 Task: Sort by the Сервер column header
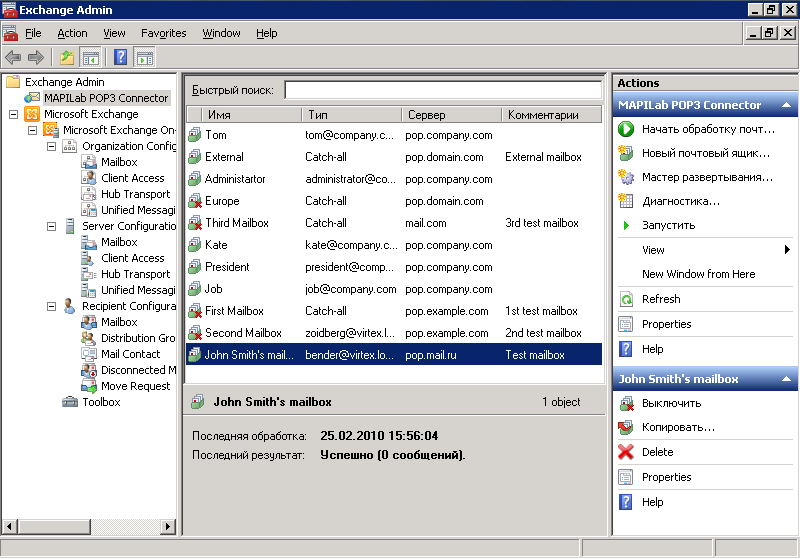click(x=452, y=115)
